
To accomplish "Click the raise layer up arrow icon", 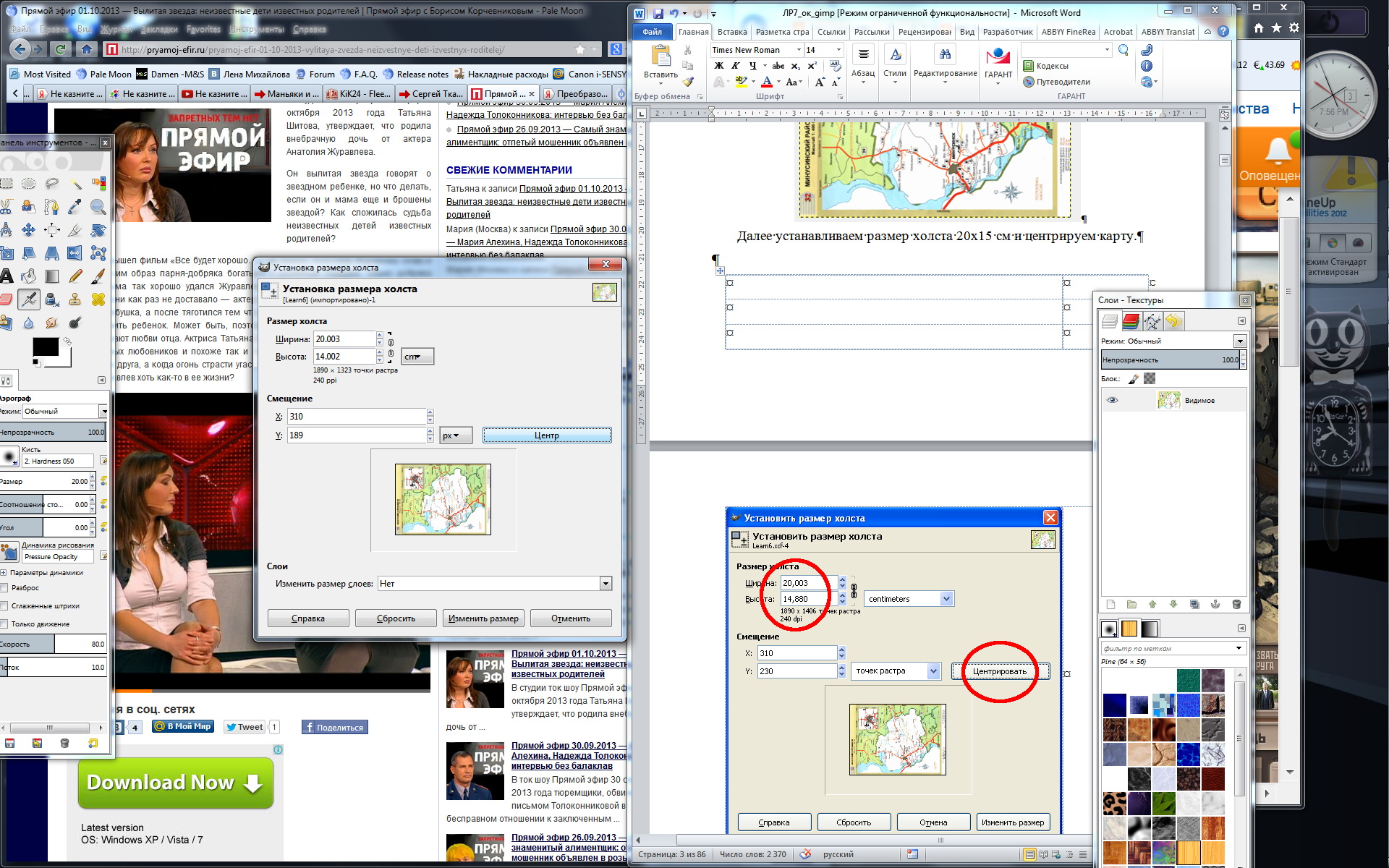I will 1152,604.
